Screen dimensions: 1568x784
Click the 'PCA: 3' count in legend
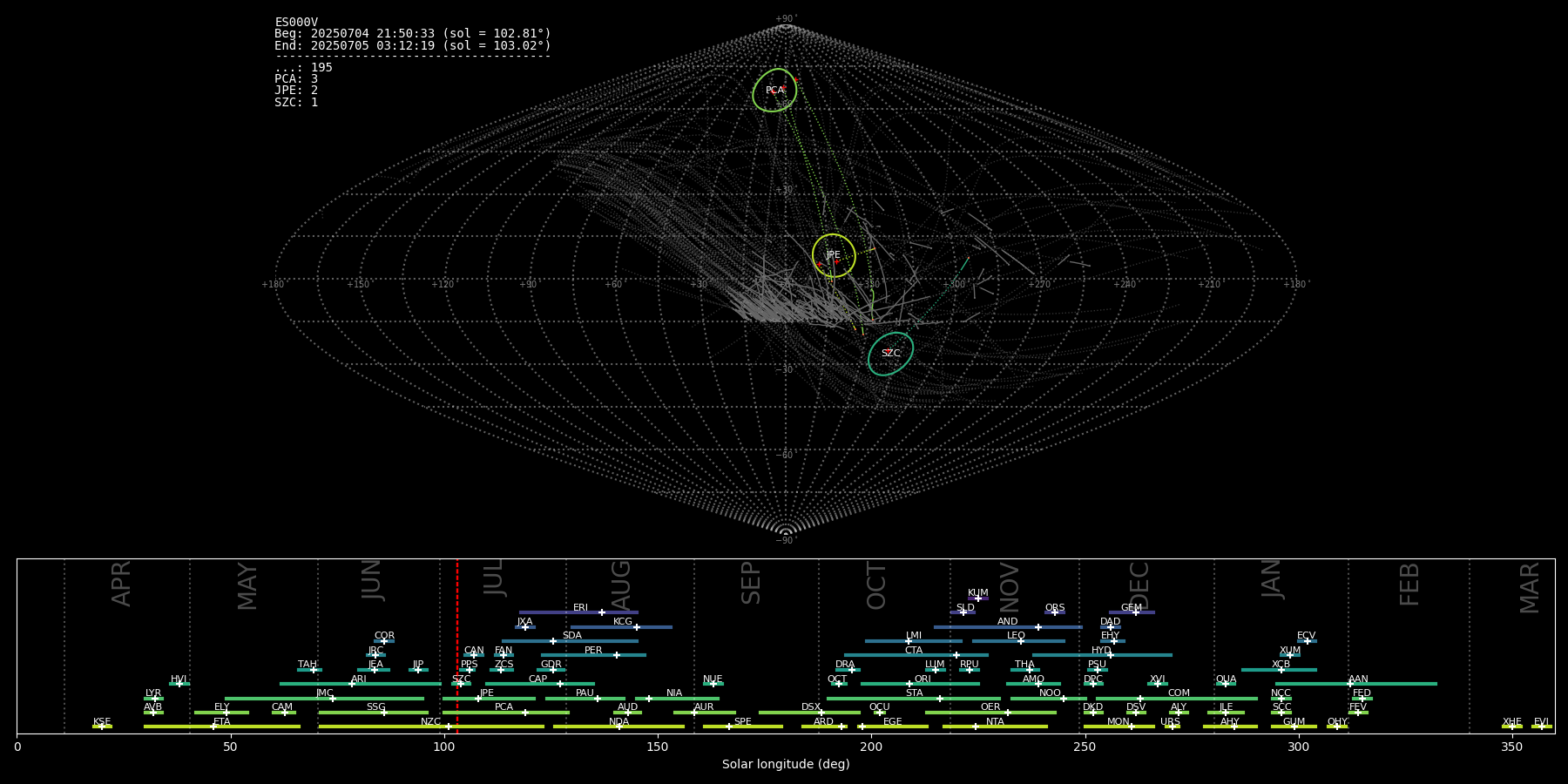pos(296,79)
